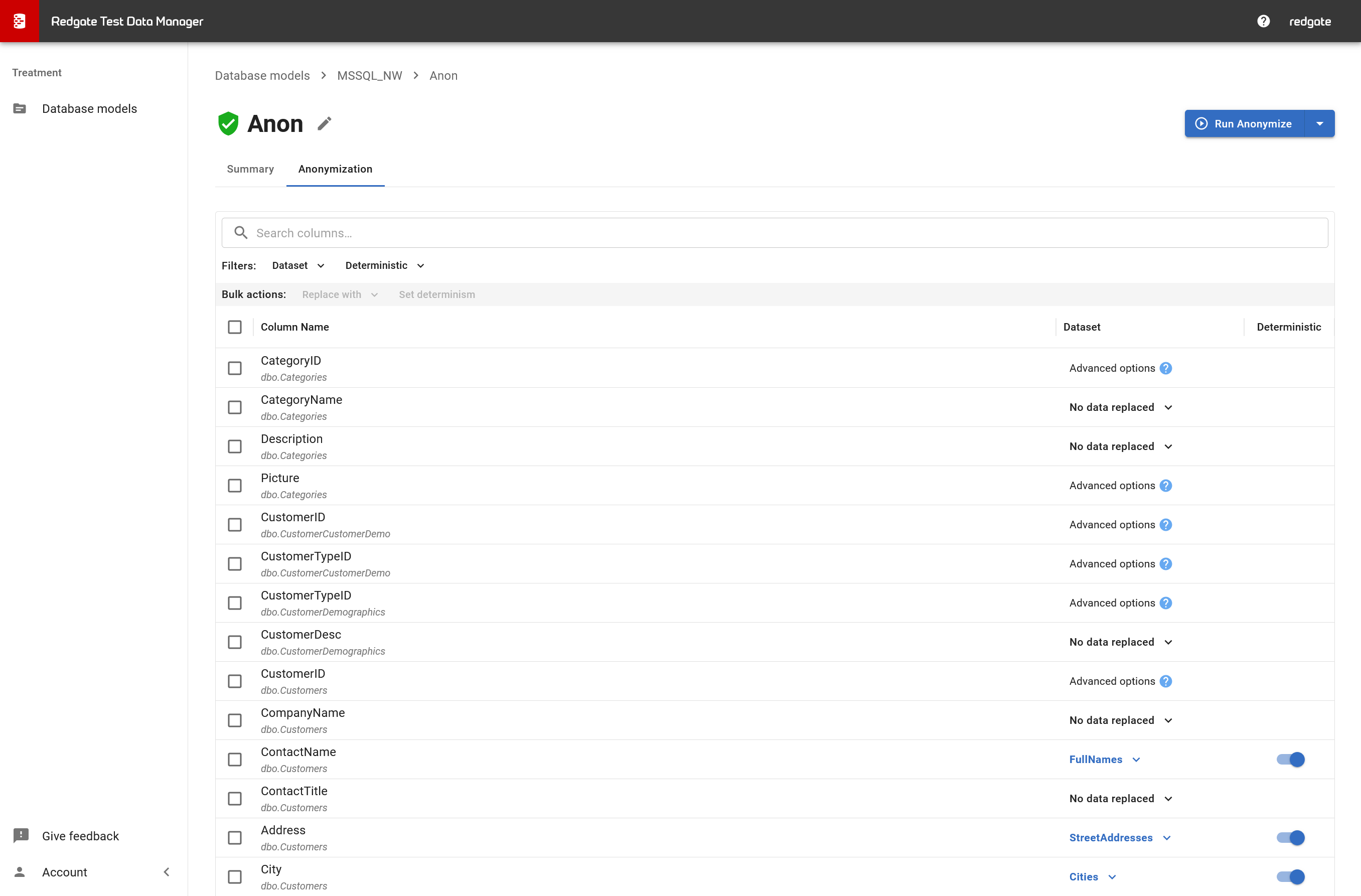Switch to the Summary tab
1361x896 pixels.
(250, 169)
